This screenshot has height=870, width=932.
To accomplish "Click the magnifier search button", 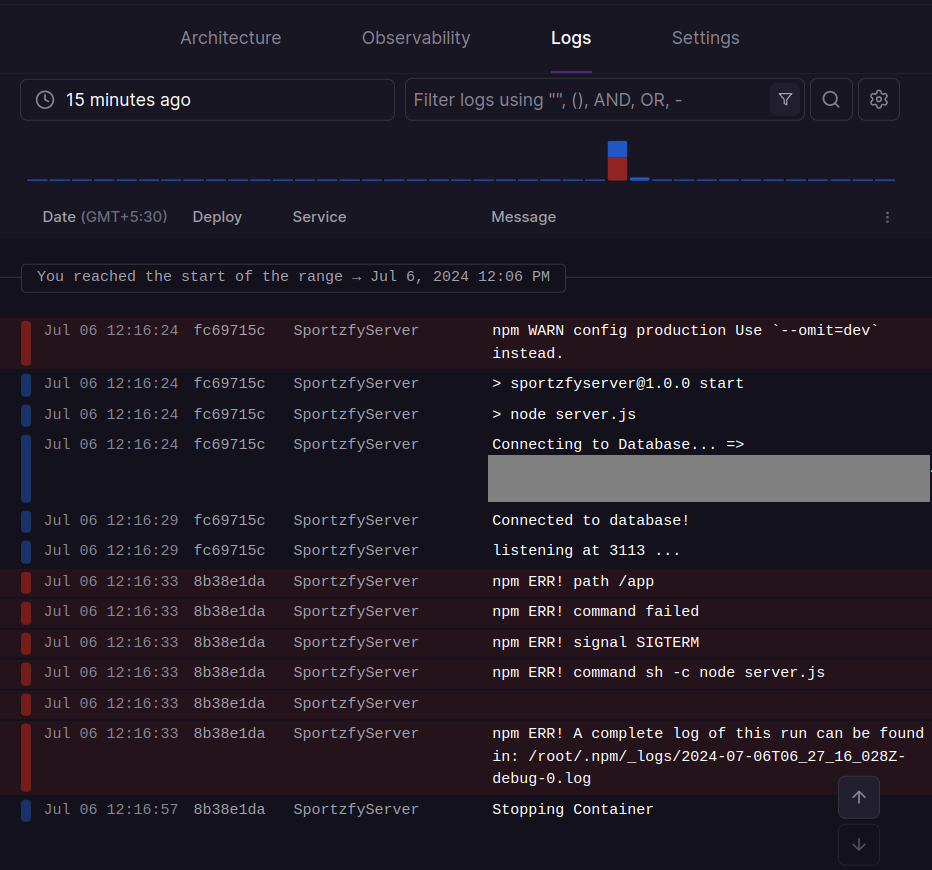I will click(x=831, y=99).
